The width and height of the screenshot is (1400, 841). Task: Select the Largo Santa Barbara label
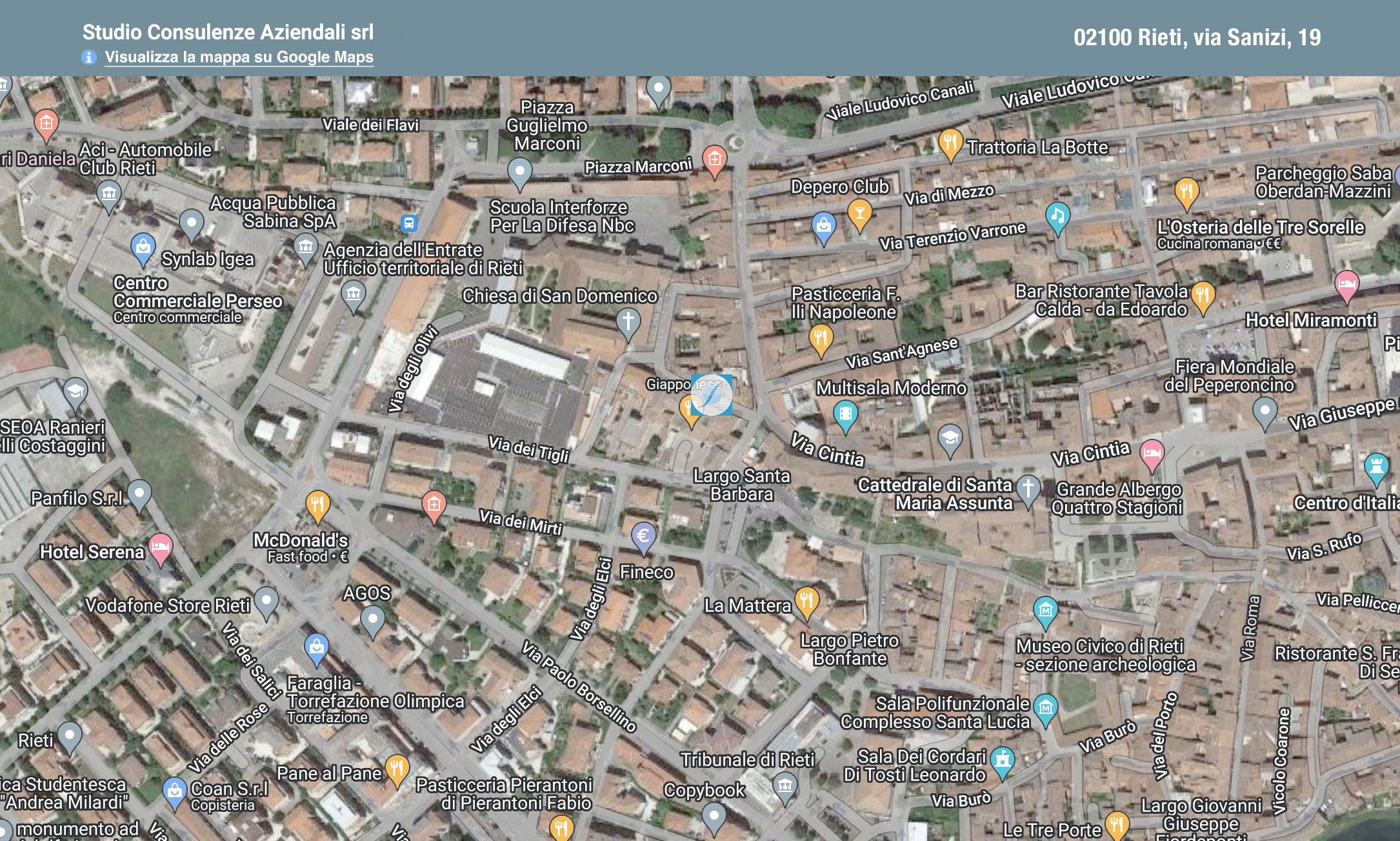pos(742,485)
